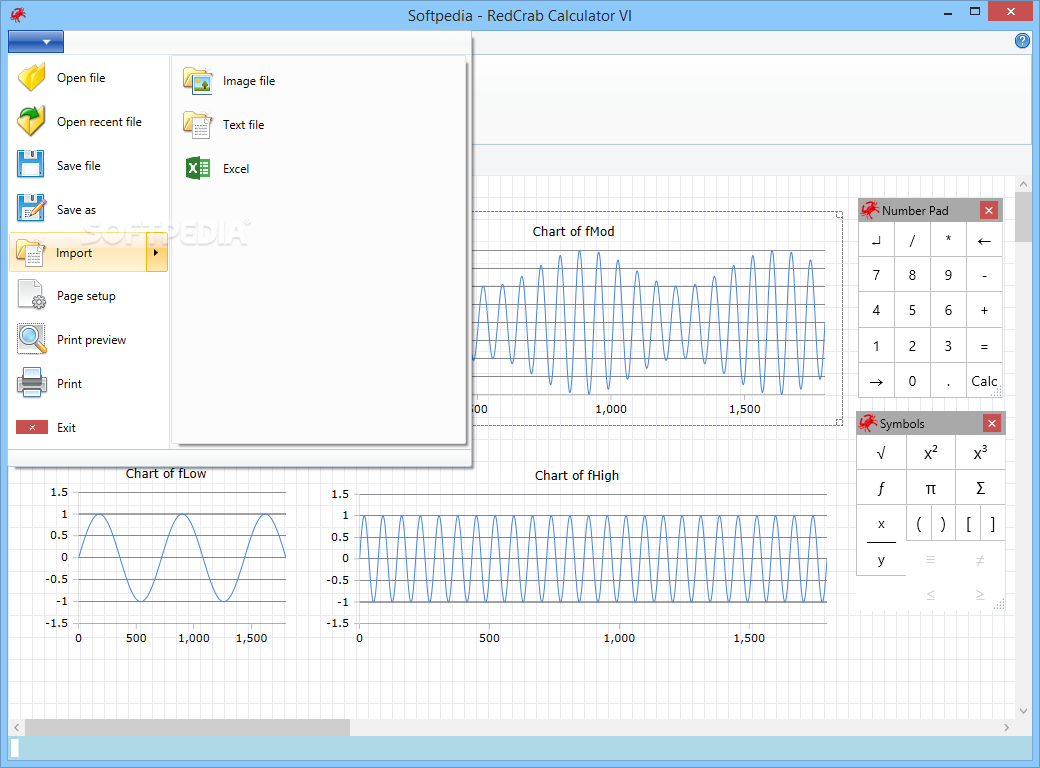Click the horizontal scrollbar right arrow
The width and height of the screenshot is (1040, 768).
point(1006,728)
